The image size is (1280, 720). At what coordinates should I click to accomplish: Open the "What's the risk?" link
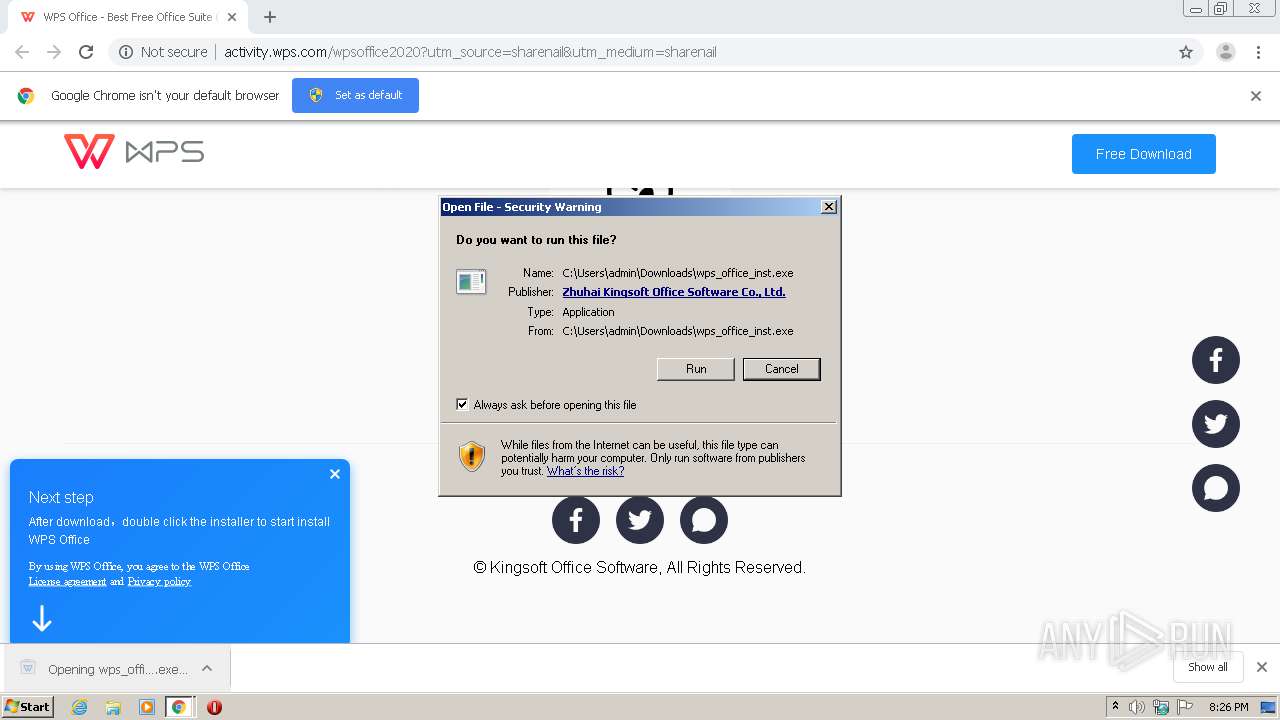(x=585, y=471)
